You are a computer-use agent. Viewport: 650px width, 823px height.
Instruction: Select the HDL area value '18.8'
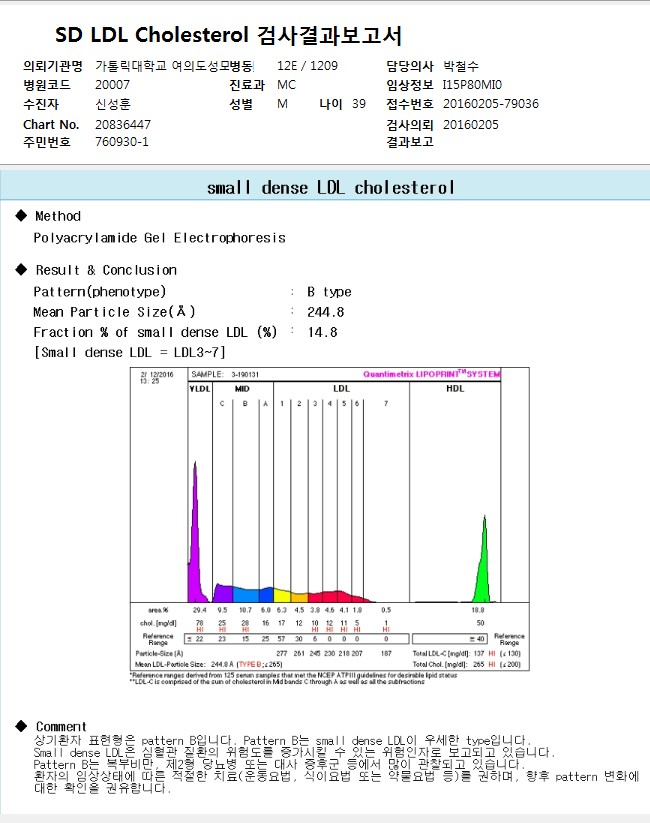478,610
